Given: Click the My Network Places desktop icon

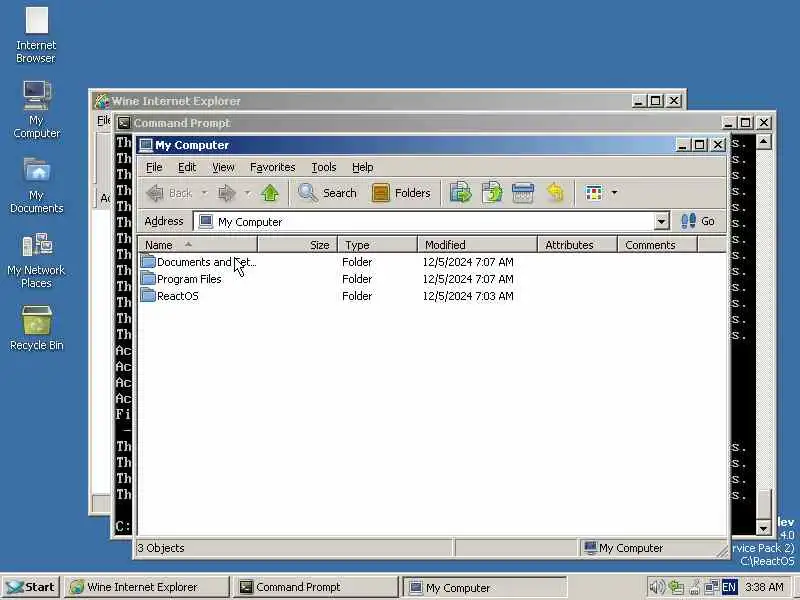Looking at the screenshot, I should pyautogui.click(x=36, y=260).
